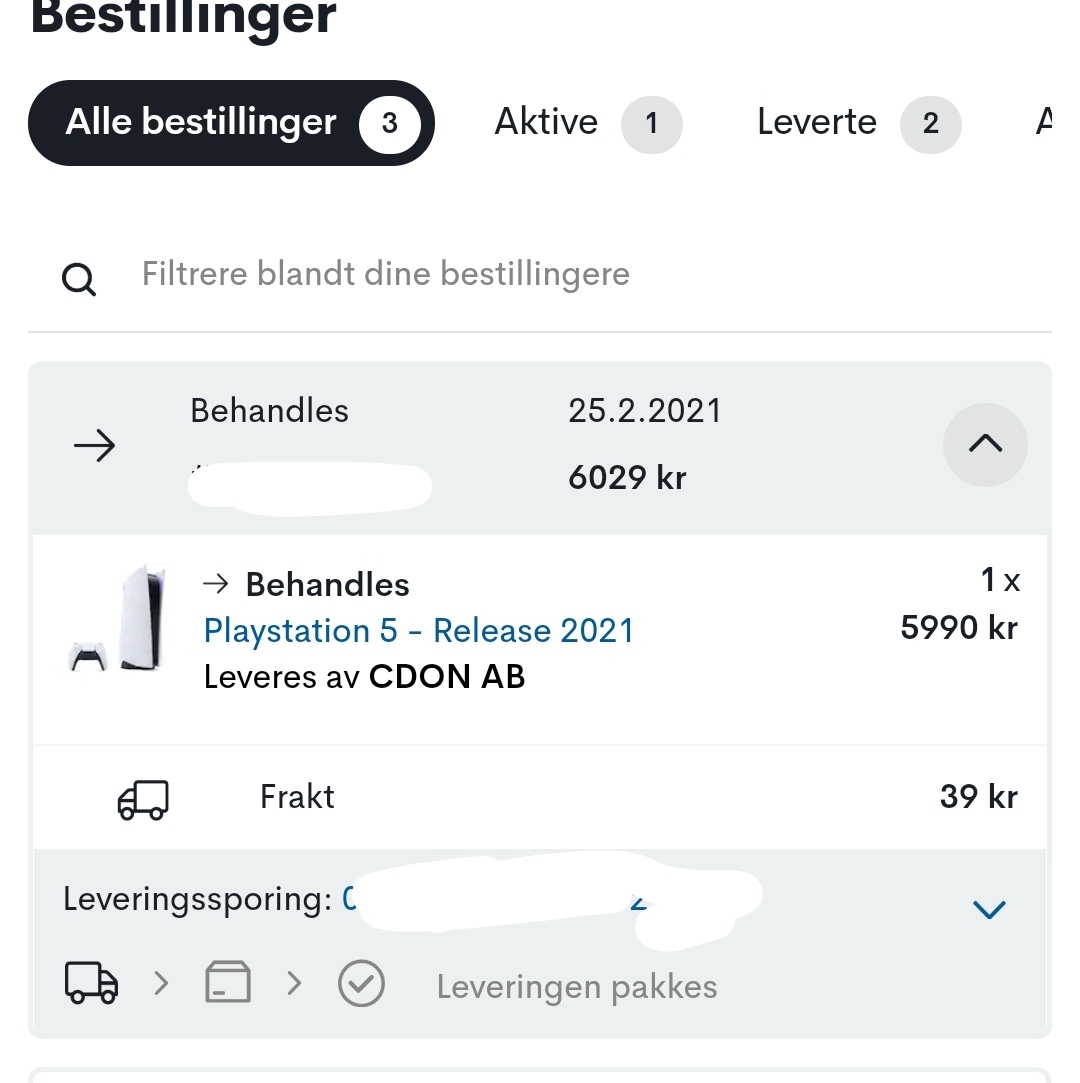
Task: Click the Frakt delivery truck icon
Action: [143, 800]
